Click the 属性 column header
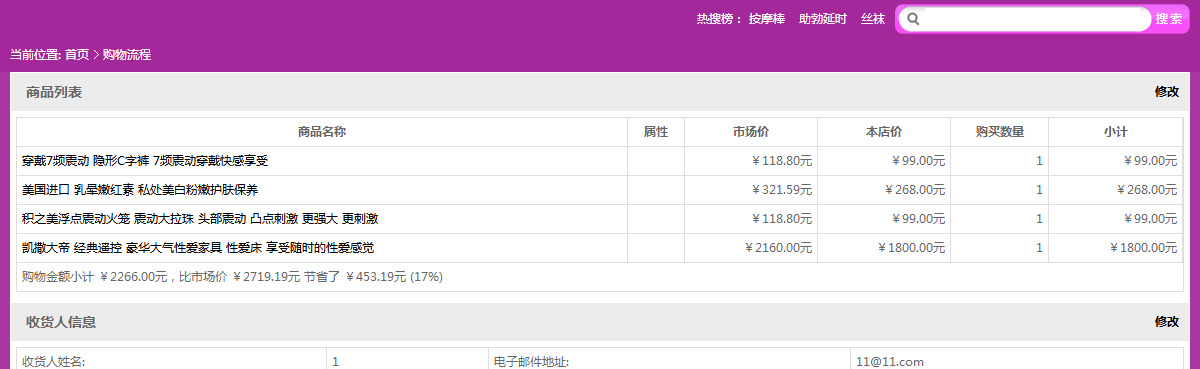 [656, 132]
